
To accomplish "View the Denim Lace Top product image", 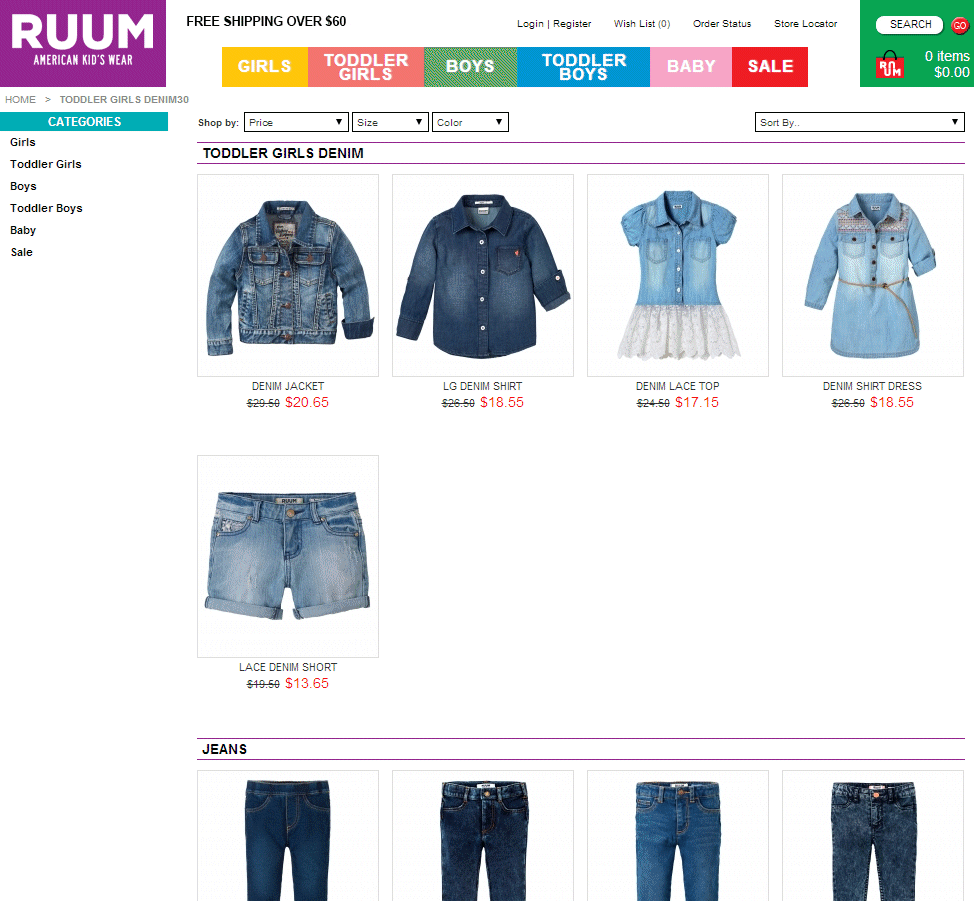I will click(678, 275).
